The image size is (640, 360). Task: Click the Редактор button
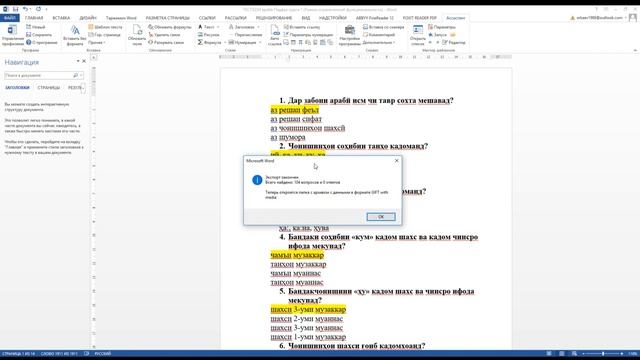454,42
